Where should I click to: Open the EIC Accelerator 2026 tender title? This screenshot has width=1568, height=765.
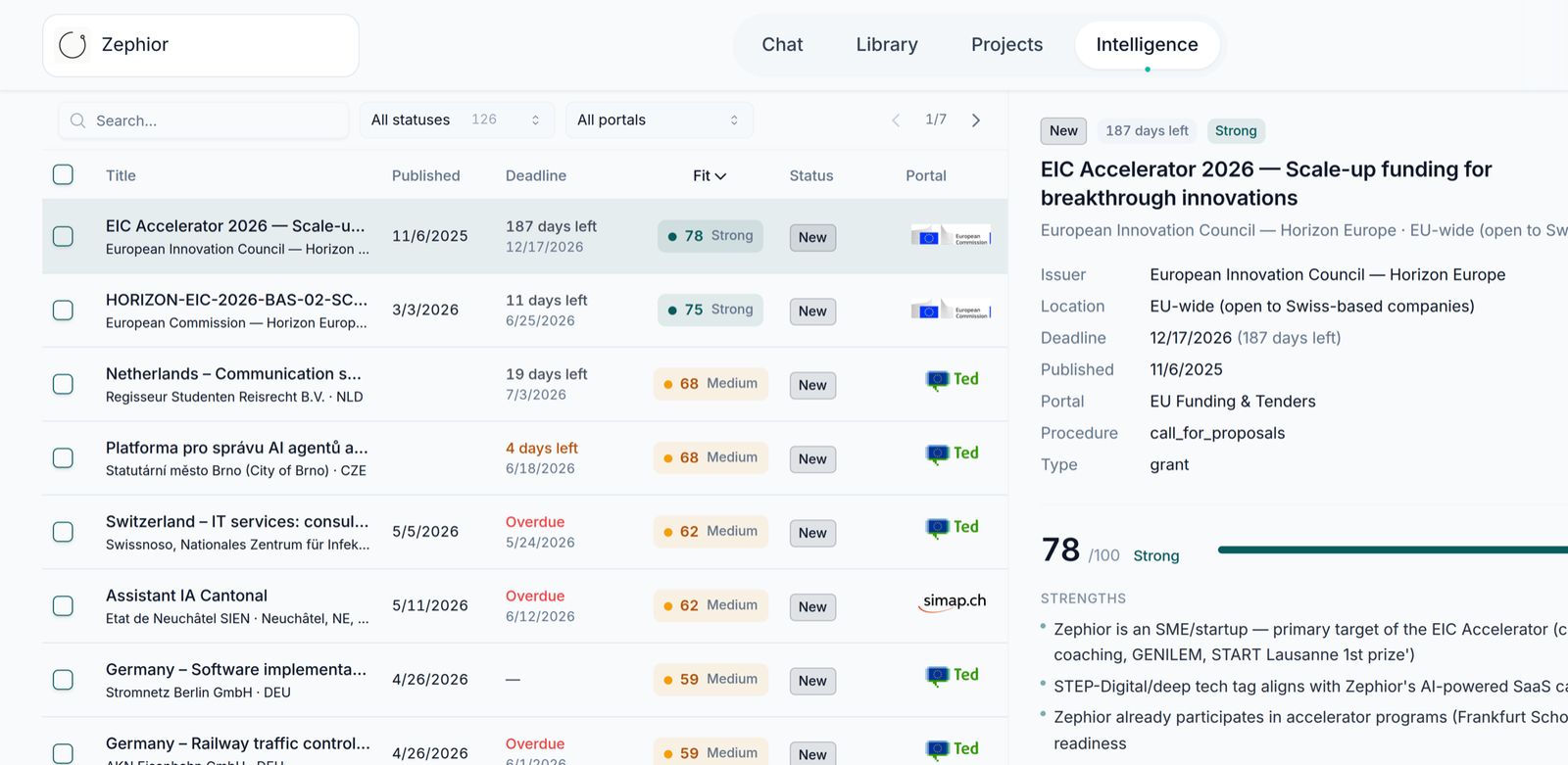click(x=235, y=226)
